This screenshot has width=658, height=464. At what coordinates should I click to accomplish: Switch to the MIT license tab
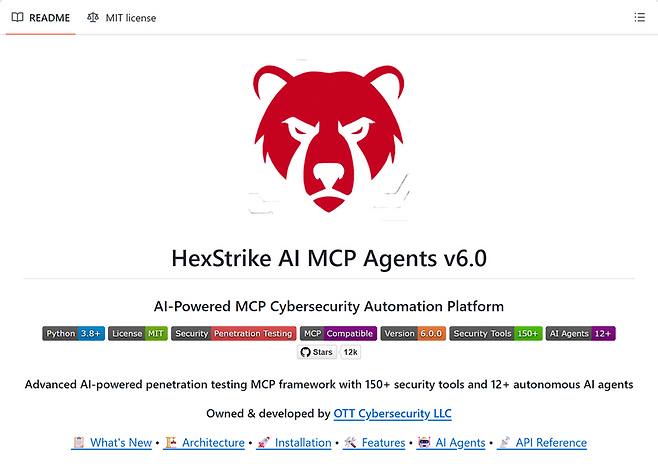[122, 18]
